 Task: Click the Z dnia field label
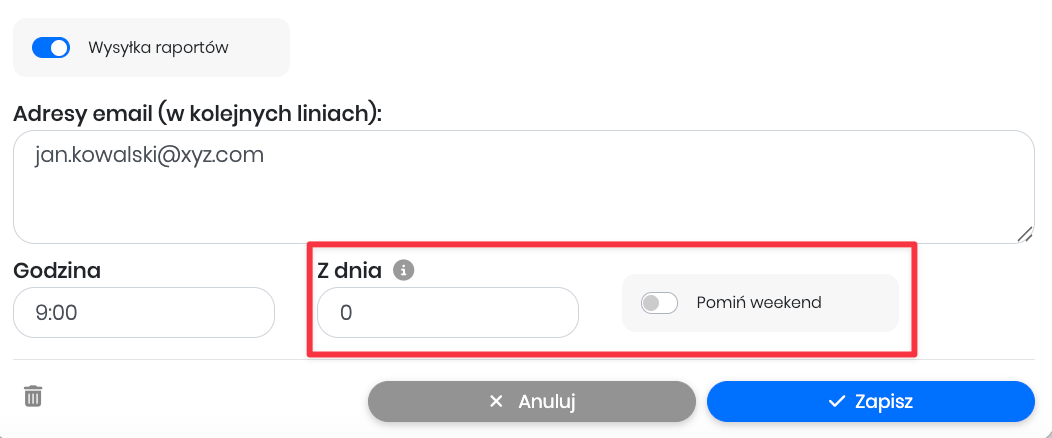point(349,270)
